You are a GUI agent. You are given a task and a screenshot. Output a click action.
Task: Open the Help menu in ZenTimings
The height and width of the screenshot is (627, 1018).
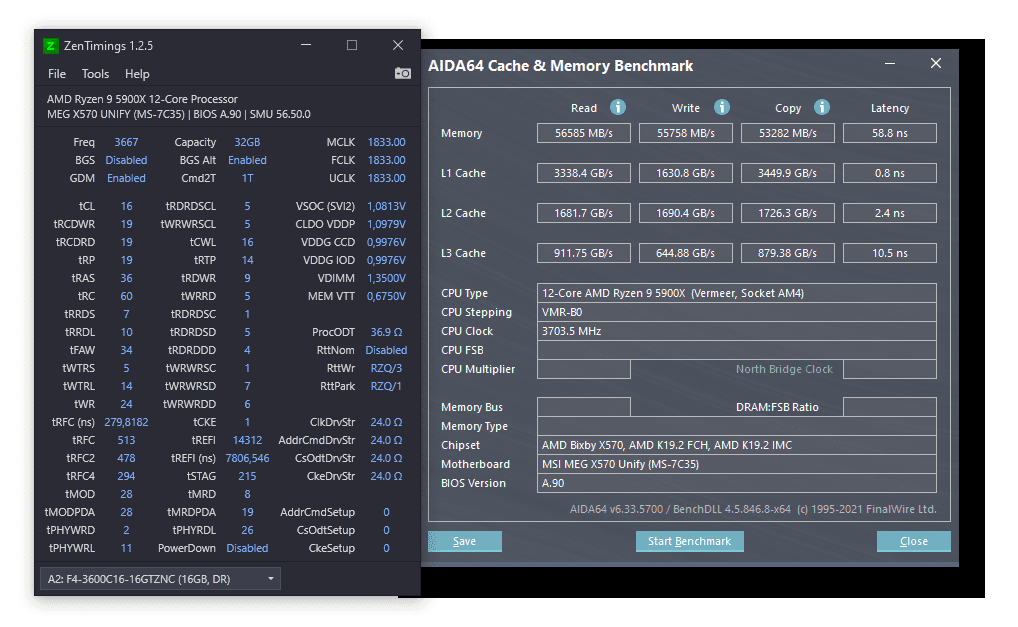pos(137,74)
